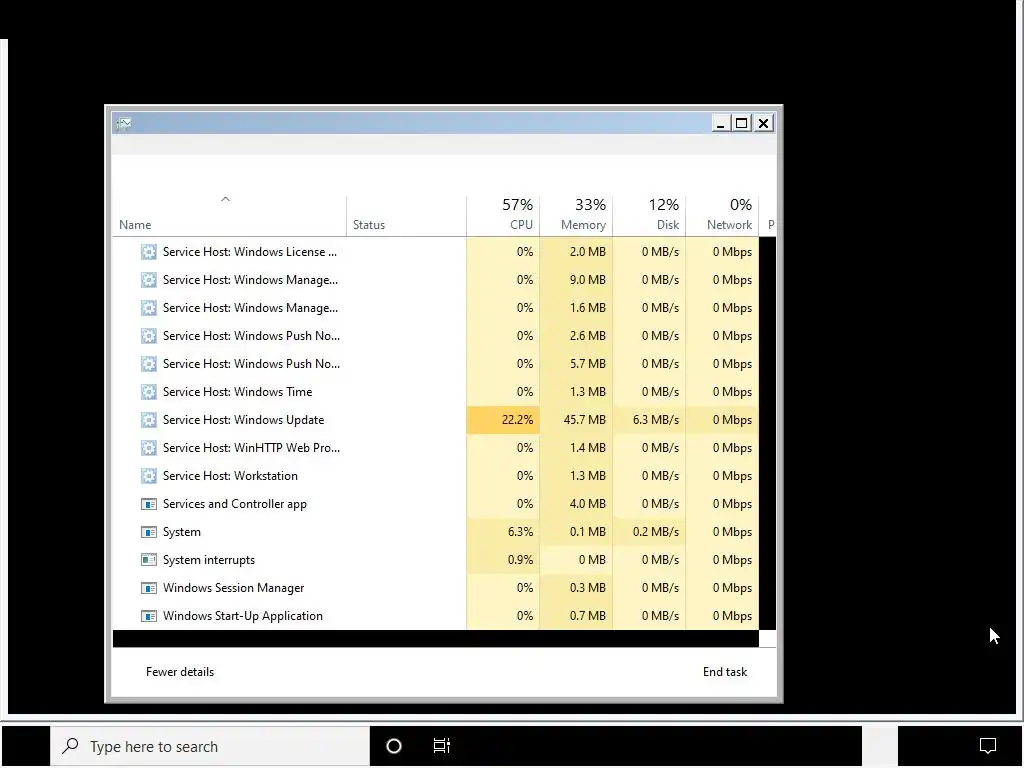Click the 6.3 MB/s disk value

(x=656, y=420)
